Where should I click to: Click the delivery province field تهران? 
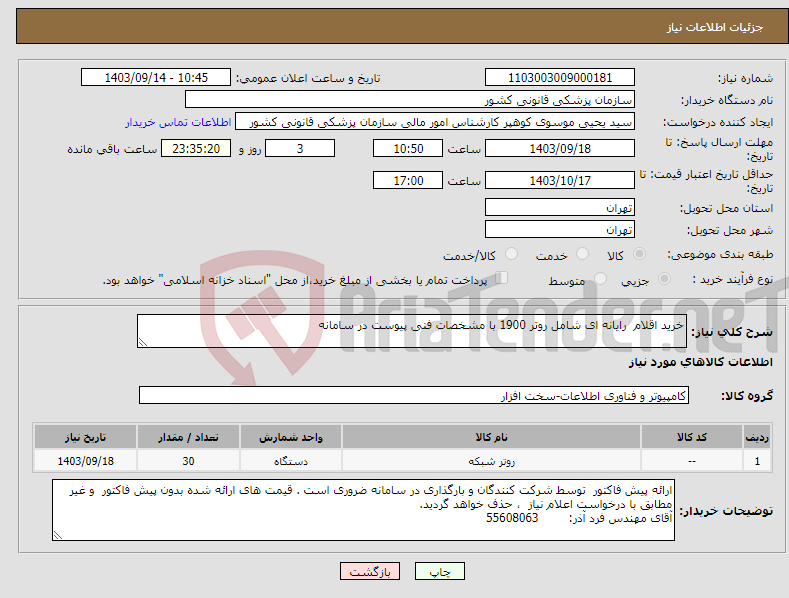pyautogui.click(x=560, y=207)
